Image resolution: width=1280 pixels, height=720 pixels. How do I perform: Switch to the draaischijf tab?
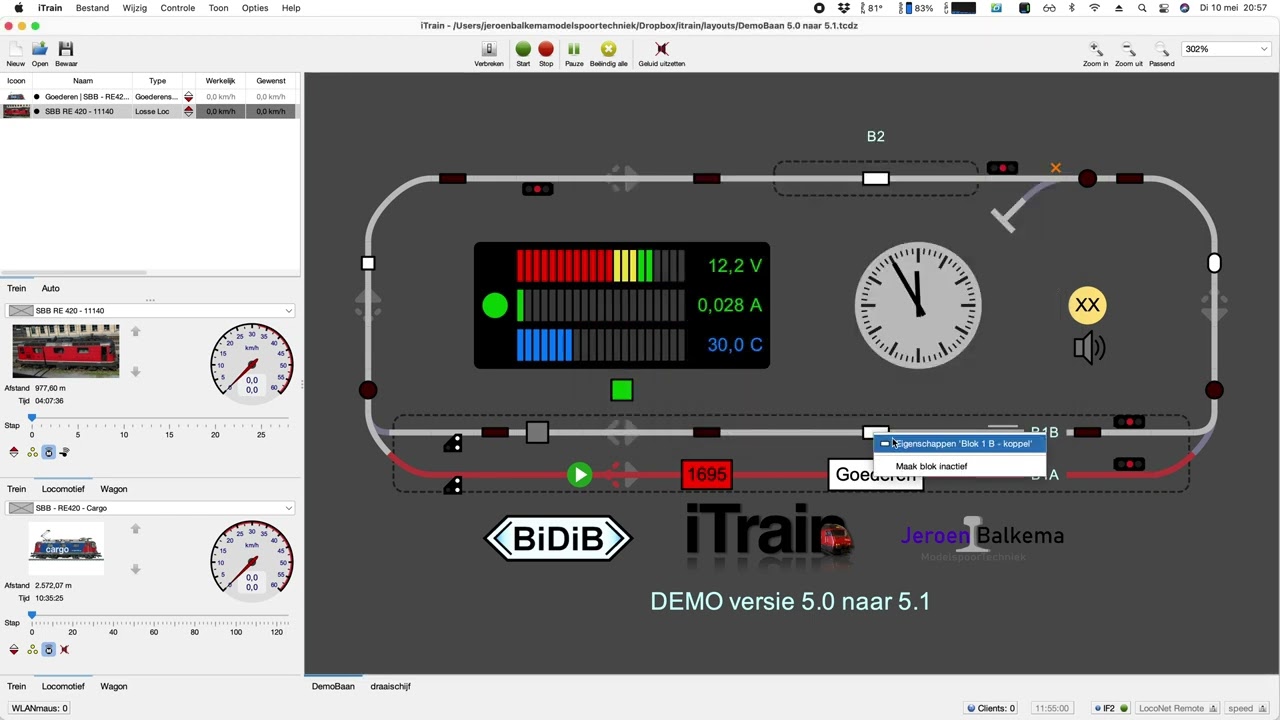point(390,686)
